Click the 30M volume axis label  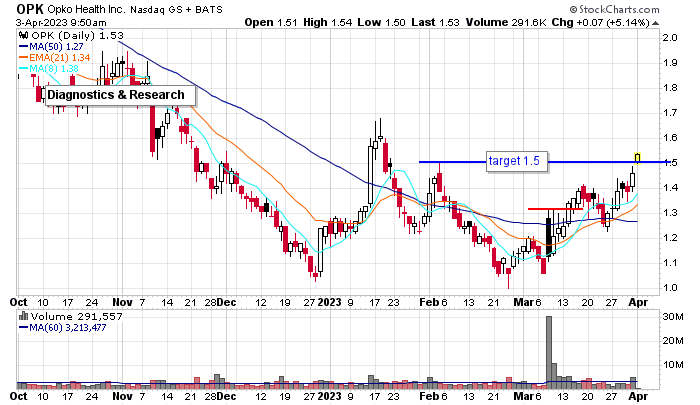(673, 317)
